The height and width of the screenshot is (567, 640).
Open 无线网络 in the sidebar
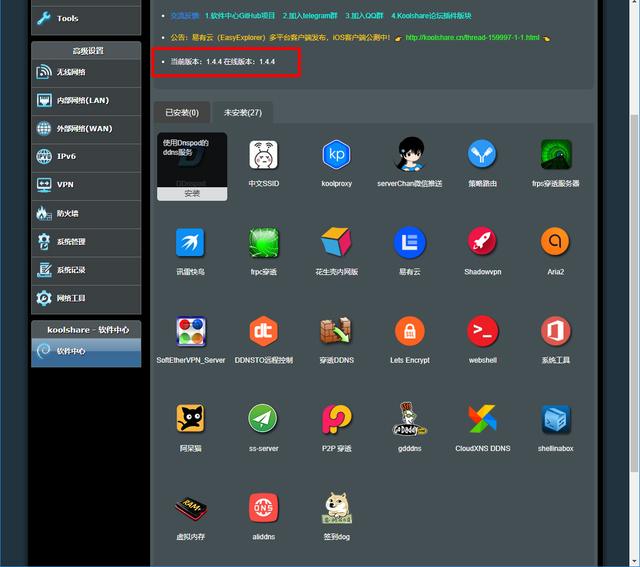pos(86,72)
